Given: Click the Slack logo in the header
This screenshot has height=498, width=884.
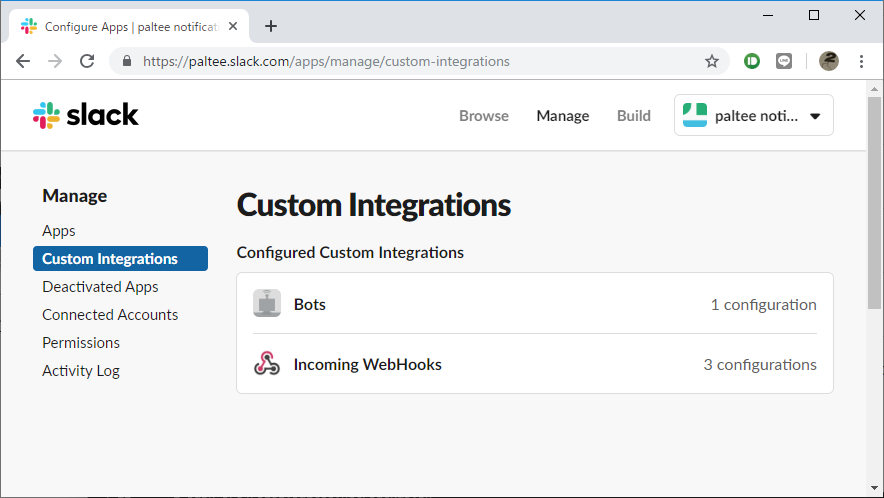Looking at the screenshot, I should click(85, 115).
